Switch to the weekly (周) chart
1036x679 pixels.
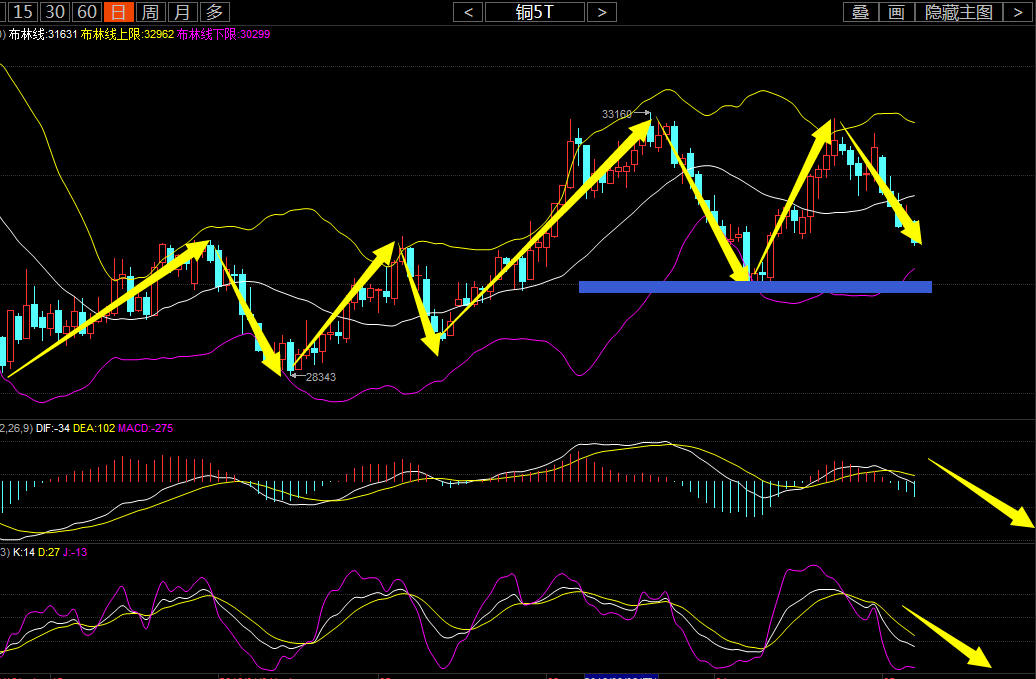[x=149, y=12]
